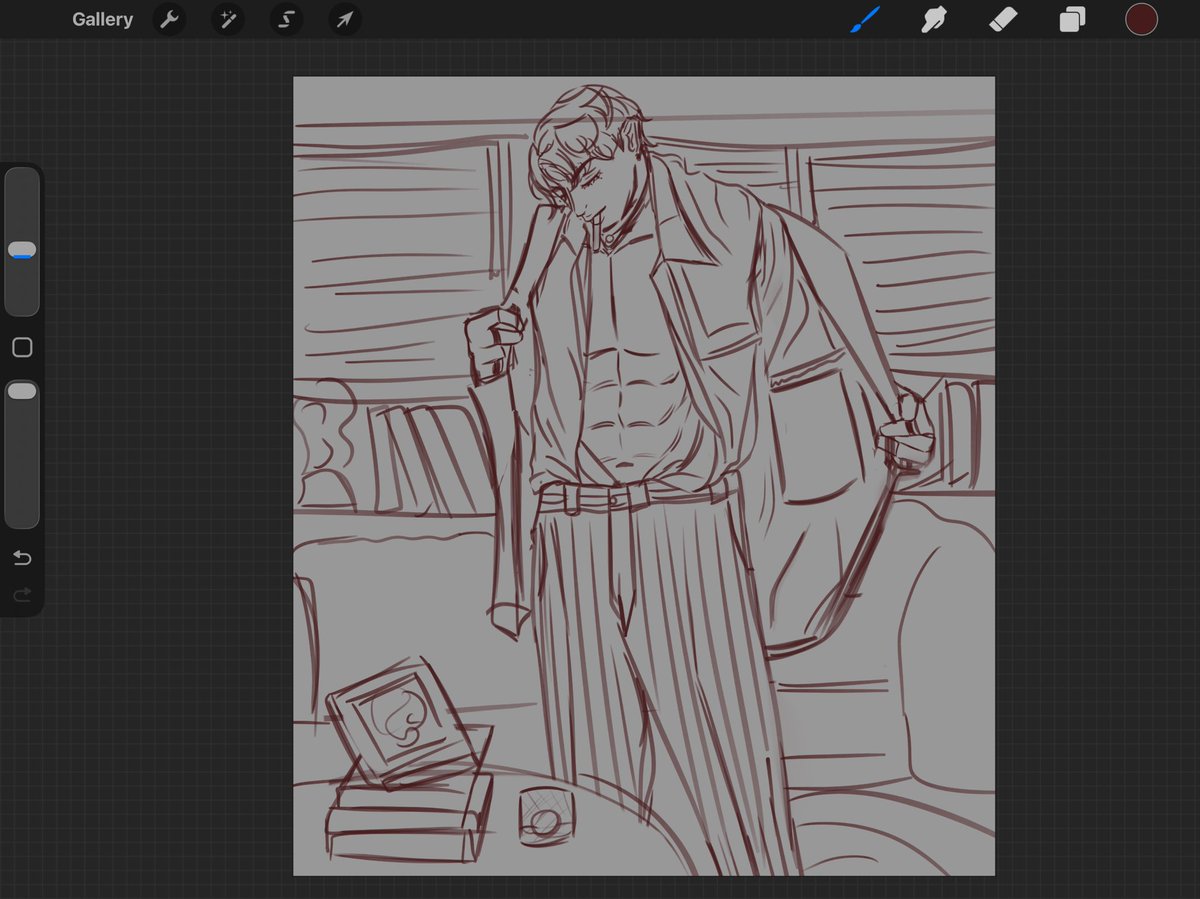Open the Adjustments magic wand menu
Image resolution: width=1200 pixels, height=899 pixels.
tap(227, 19)
